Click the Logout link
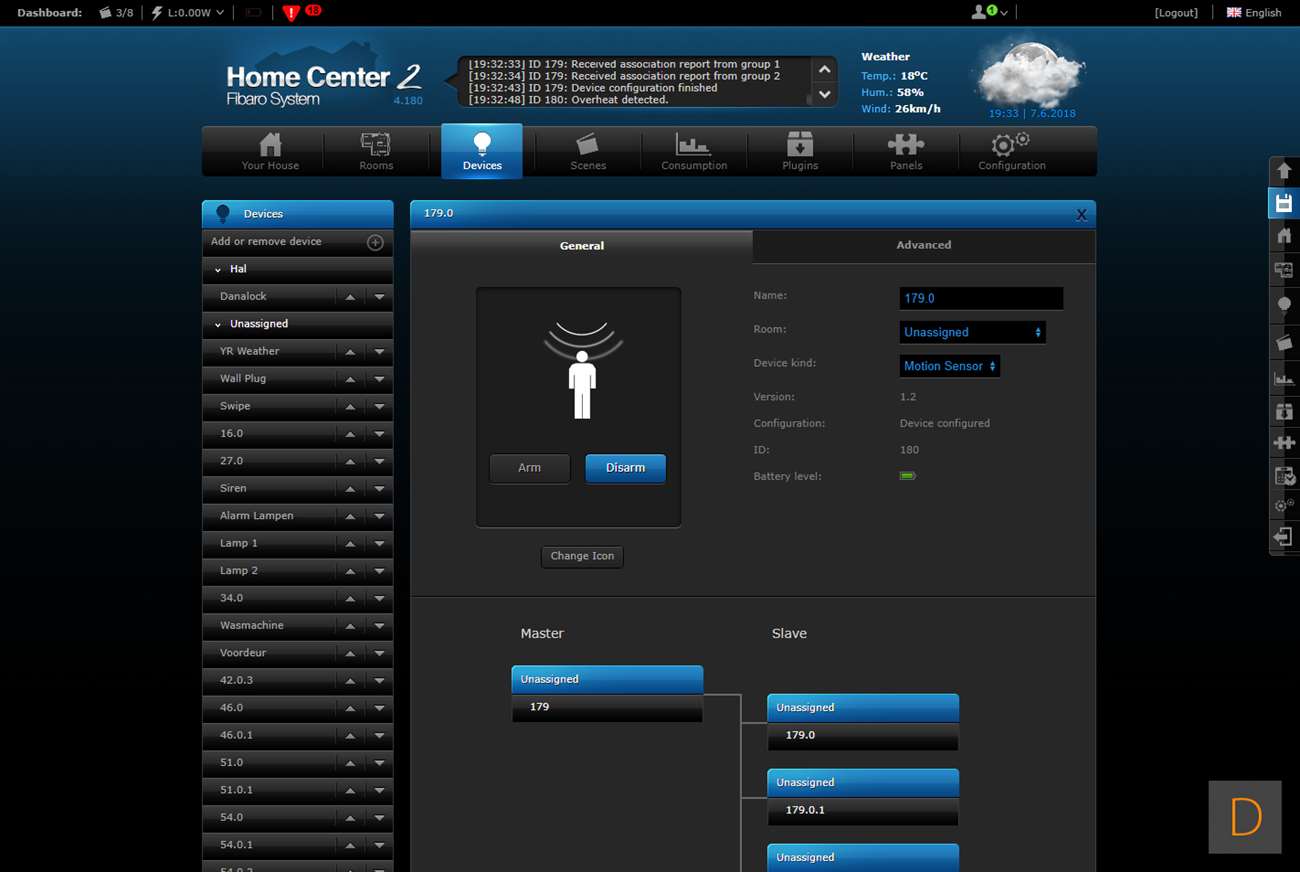Viewport: 1300px width, 872px height. point(1175,13)
